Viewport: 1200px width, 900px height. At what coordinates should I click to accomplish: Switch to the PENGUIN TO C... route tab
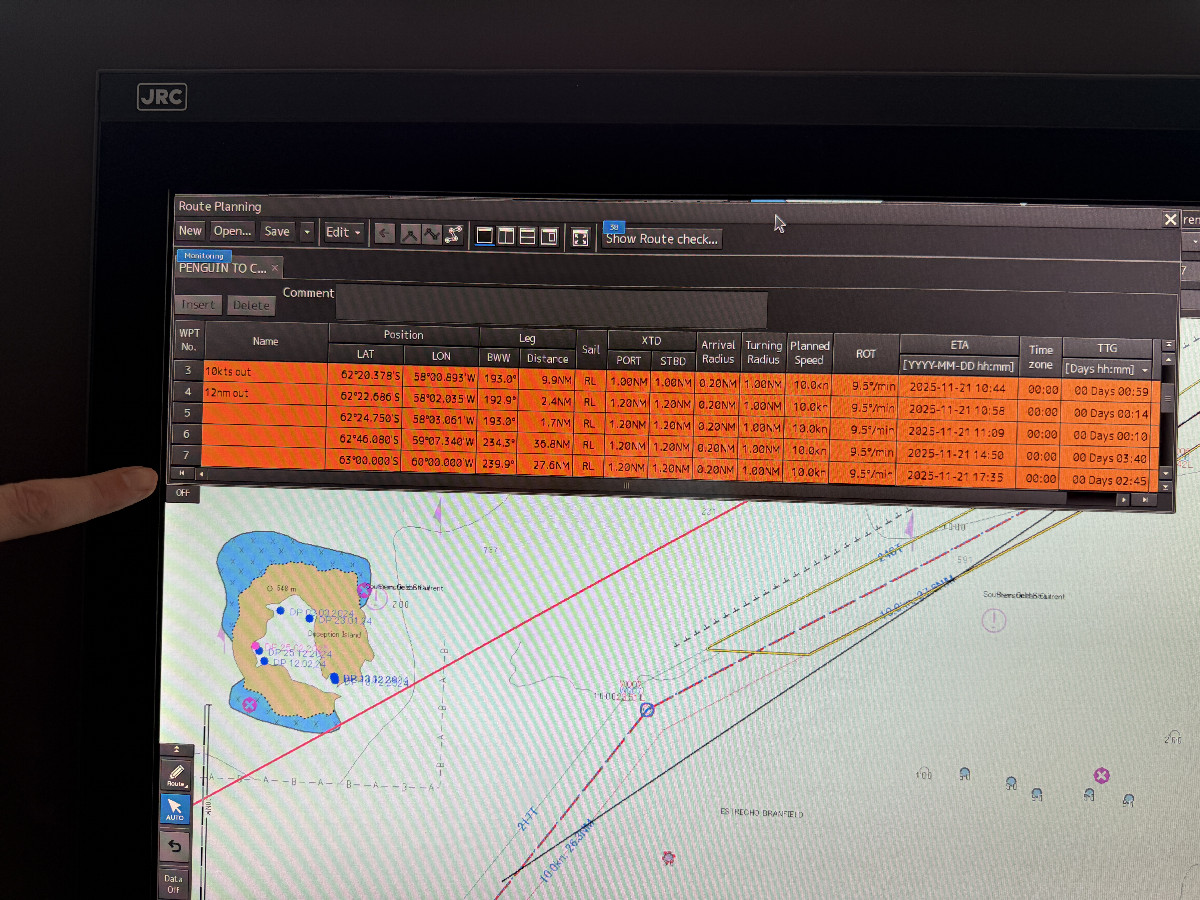coord(222,268)
